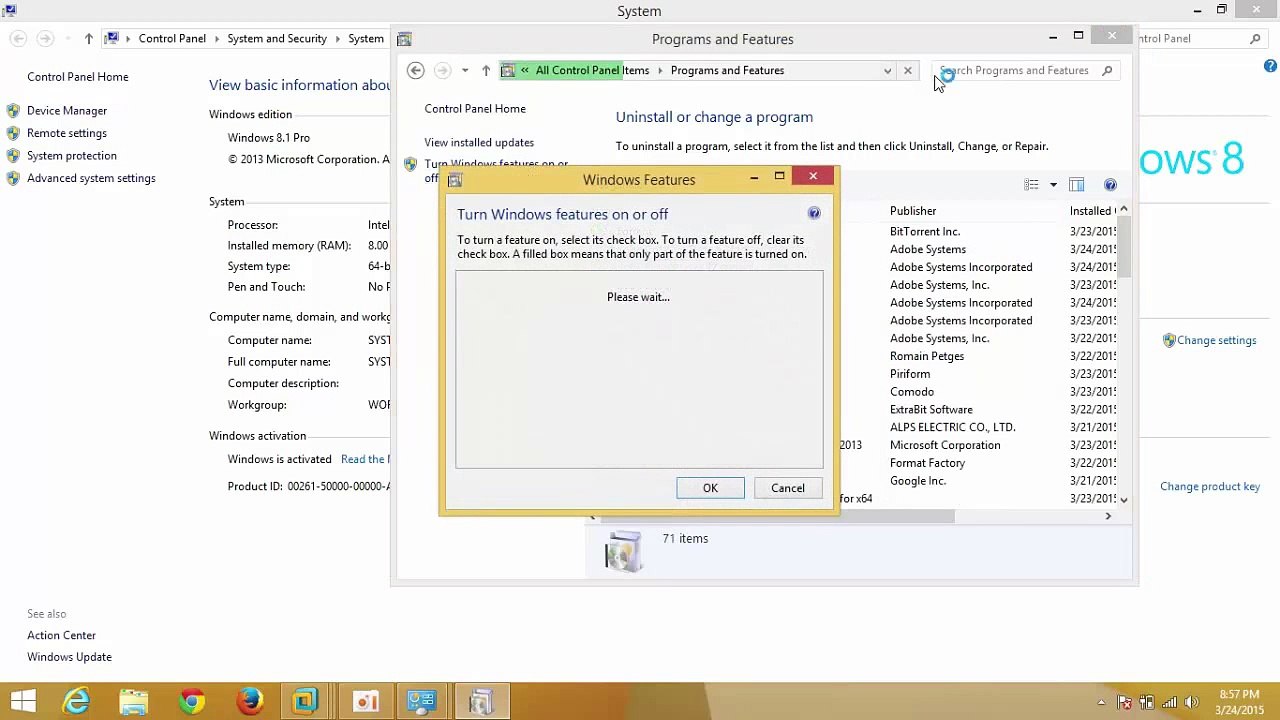Select the Format Factory row
This screenshot has height=720, width=1280.
(927, 463)
